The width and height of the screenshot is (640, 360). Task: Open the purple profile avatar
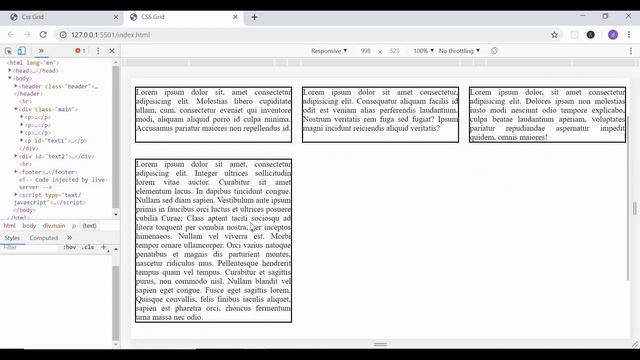[613, 35]
